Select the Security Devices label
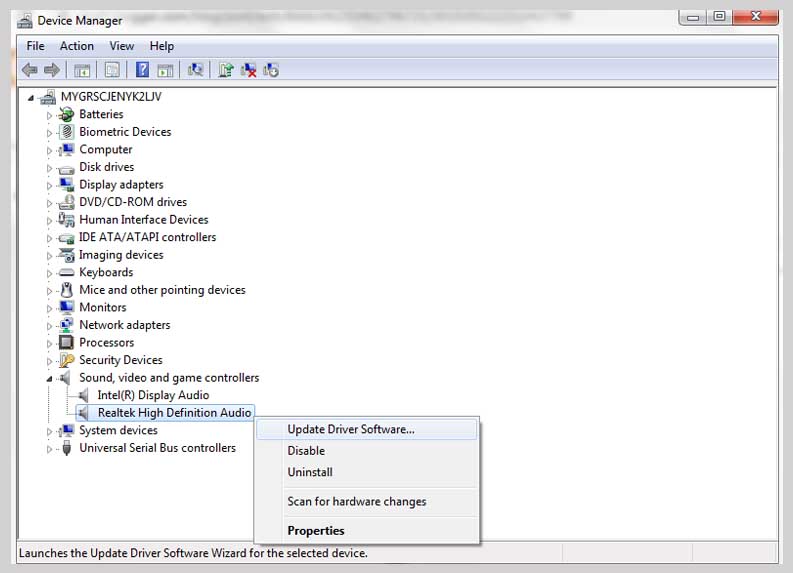This screenshot has height=573, width=793. tap(121, 360)
